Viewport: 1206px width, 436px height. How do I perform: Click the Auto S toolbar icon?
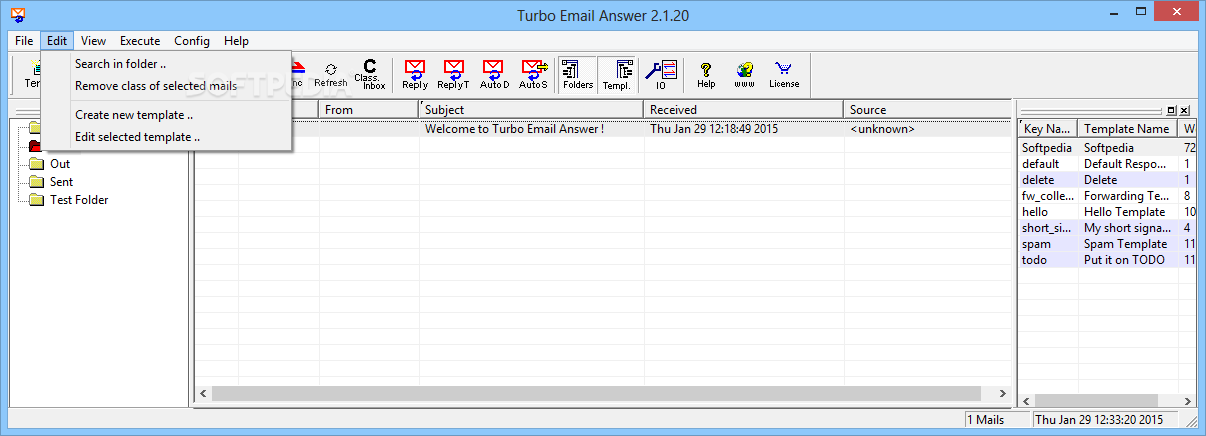pos(533,74)
